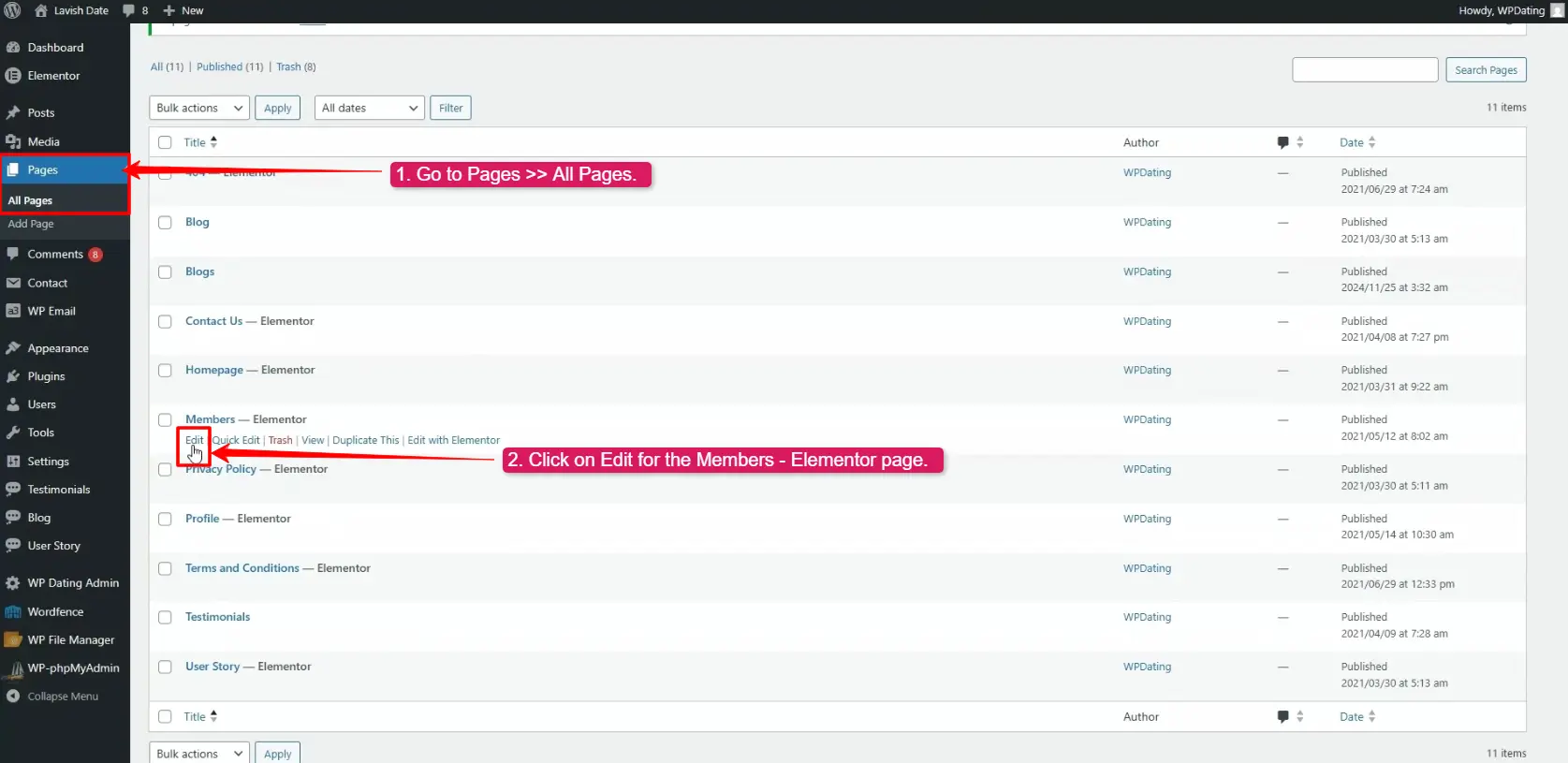
Task: Tick the checkbox beside the Blog page
Action: (x=165, y=223)
